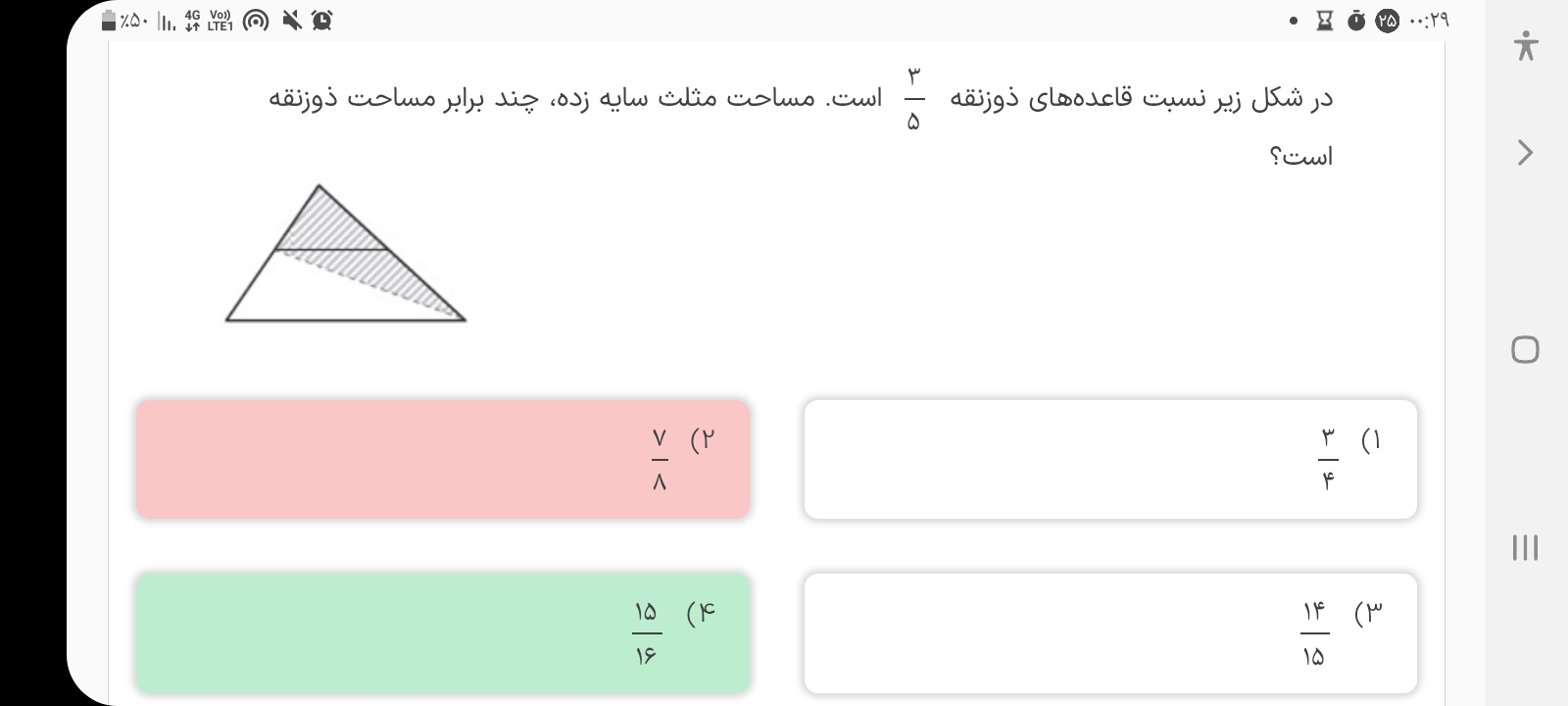Image resolution: width=1568 pixels, height=706 pixels.
Task: Select red answer option 2 with 7/8
Action: click(x=443, y=459)
